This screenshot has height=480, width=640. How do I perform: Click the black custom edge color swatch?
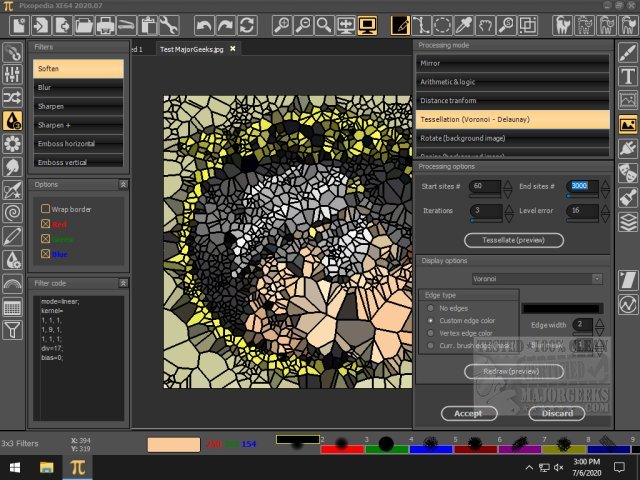[562, 308]
